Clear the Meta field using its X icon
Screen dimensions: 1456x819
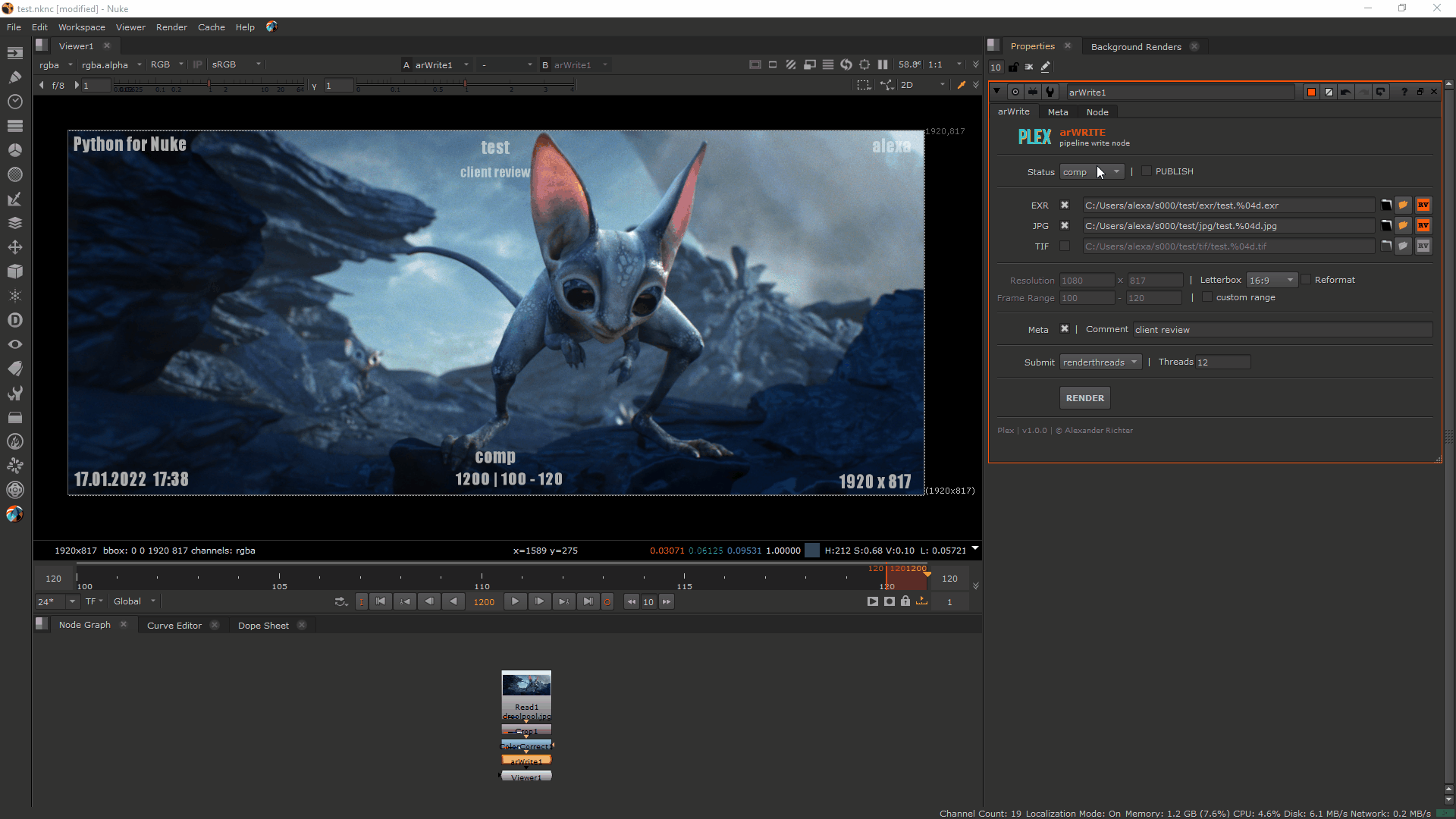tap(1065, 329)
